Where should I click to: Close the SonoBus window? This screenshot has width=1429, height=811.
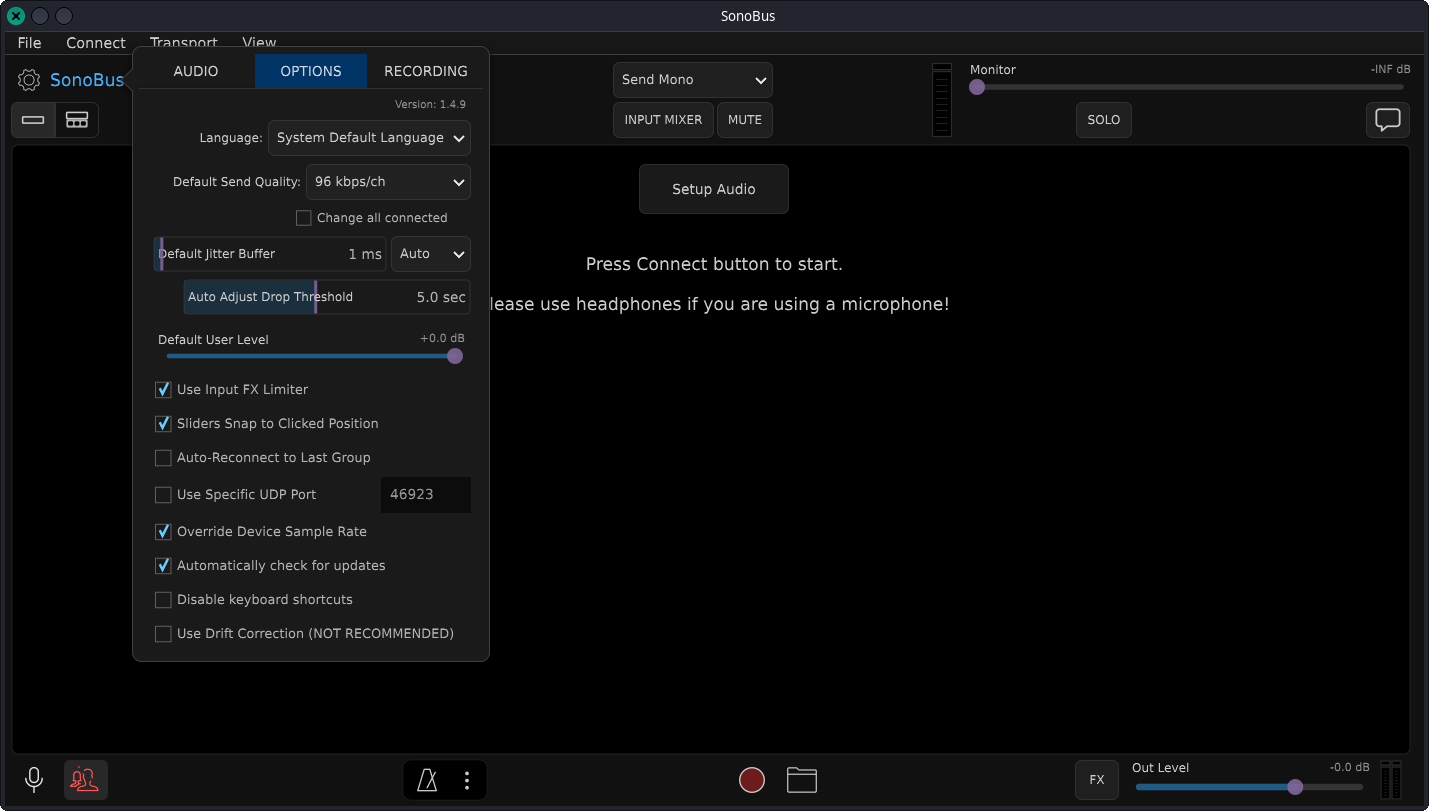[x=16, y=16]
